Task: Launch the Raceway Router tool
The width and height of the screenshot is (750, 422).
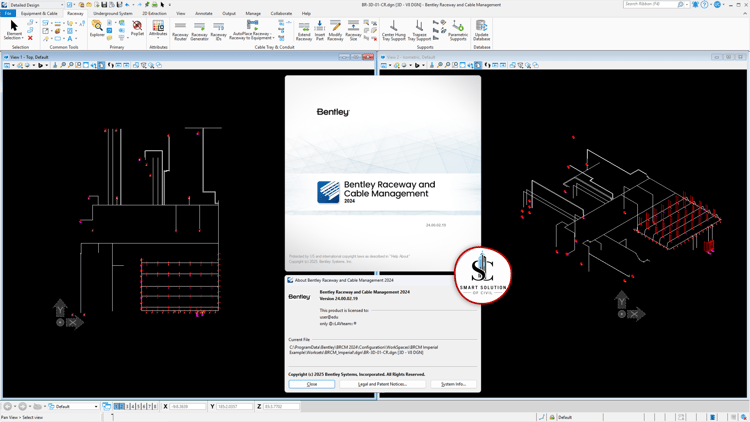Action: pos(180,31)
